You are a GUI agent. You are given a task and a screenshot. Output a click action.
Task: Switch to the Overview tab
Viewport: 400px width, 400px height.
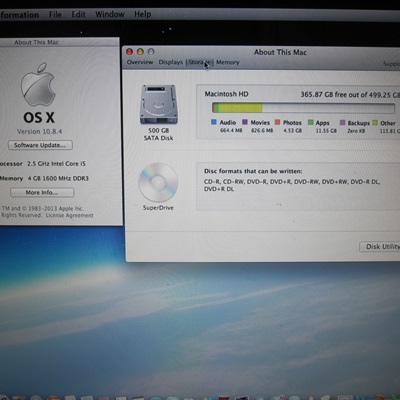tap(140, 62)
